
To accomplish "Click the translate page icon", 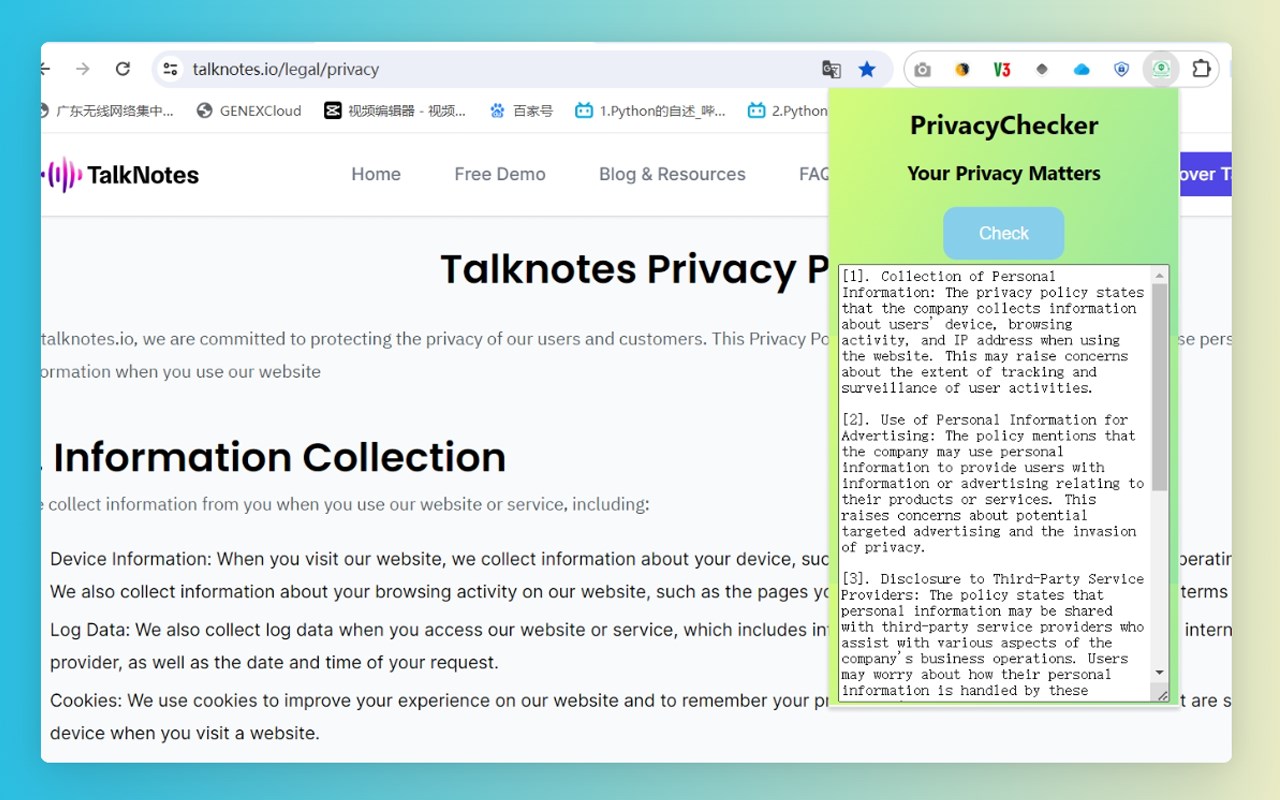I will pyautogui.click(x=831, y=69).
